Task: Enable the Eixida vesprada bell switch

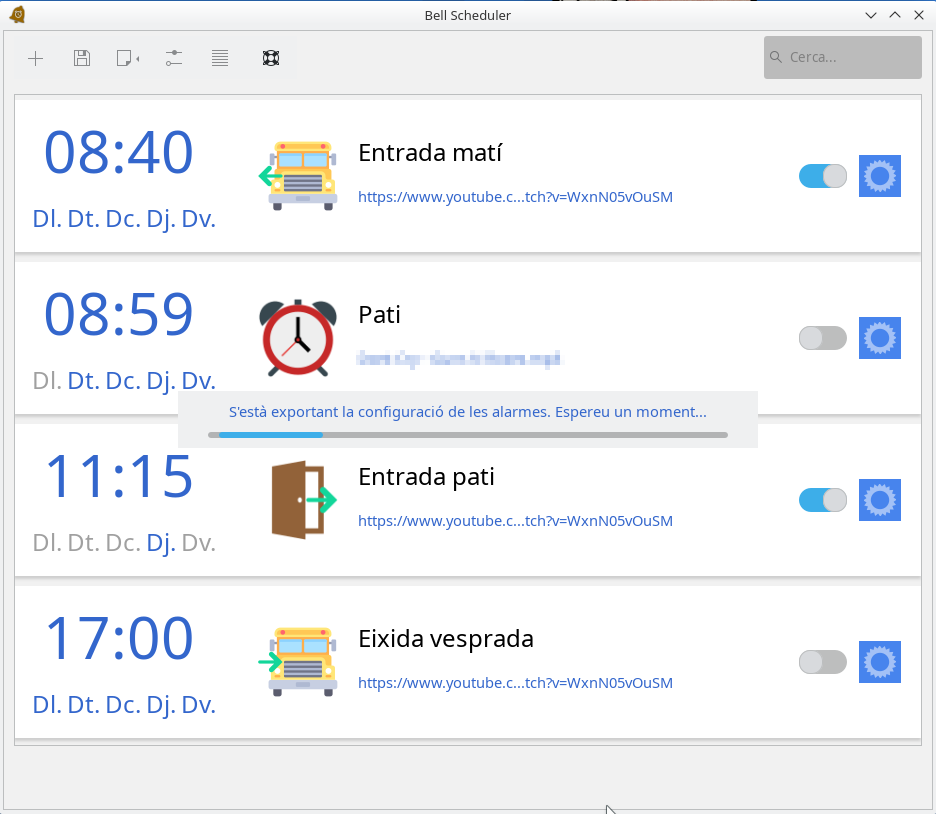Action: tap(822, 662)
